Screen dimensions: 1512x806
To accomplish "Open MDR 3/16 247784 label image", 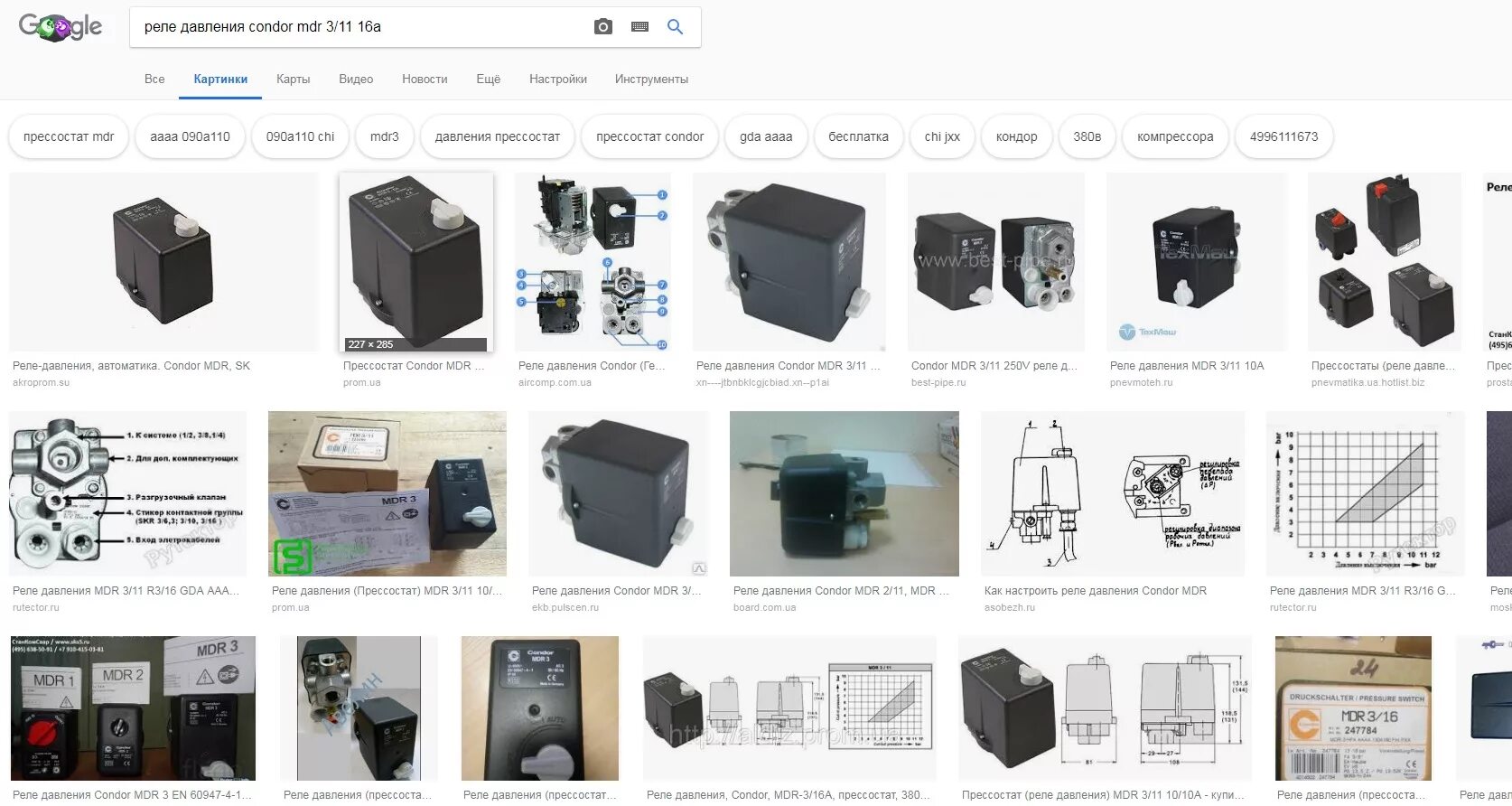I will click(1353, 708).
